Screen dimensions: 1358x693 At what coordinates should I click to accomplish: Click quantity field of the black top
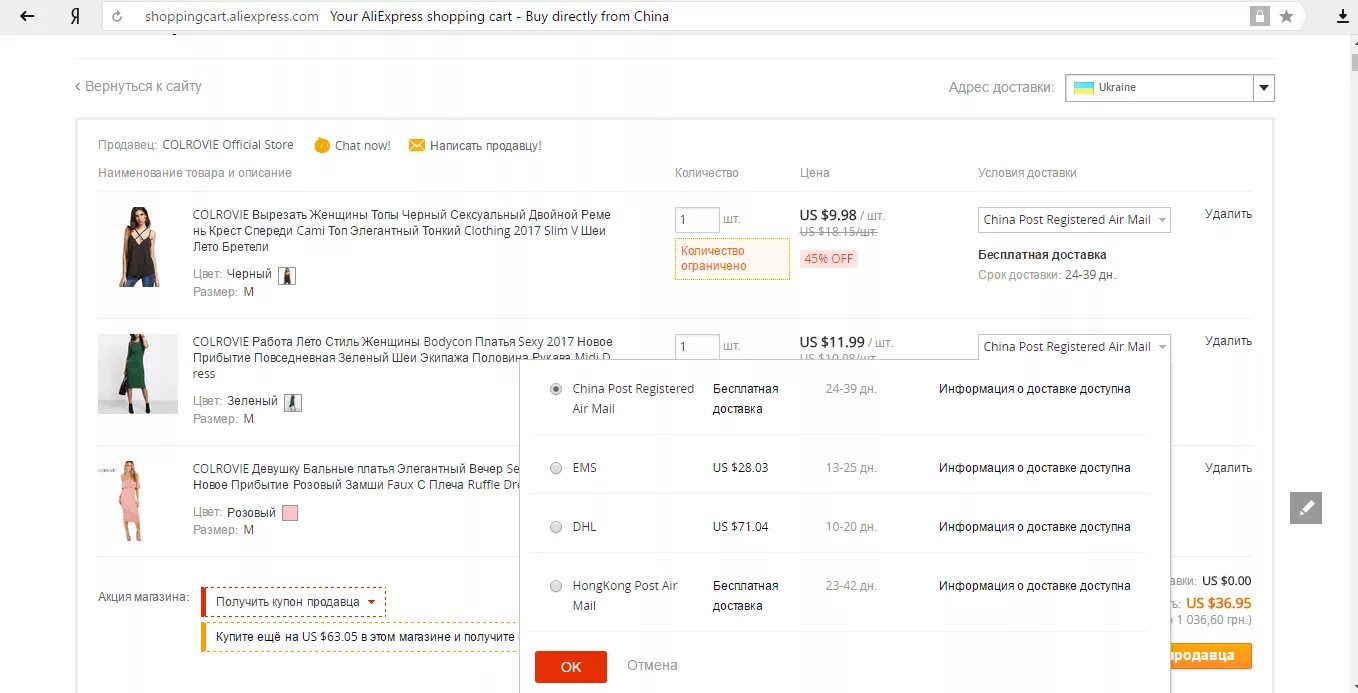(x=697, y=219)
